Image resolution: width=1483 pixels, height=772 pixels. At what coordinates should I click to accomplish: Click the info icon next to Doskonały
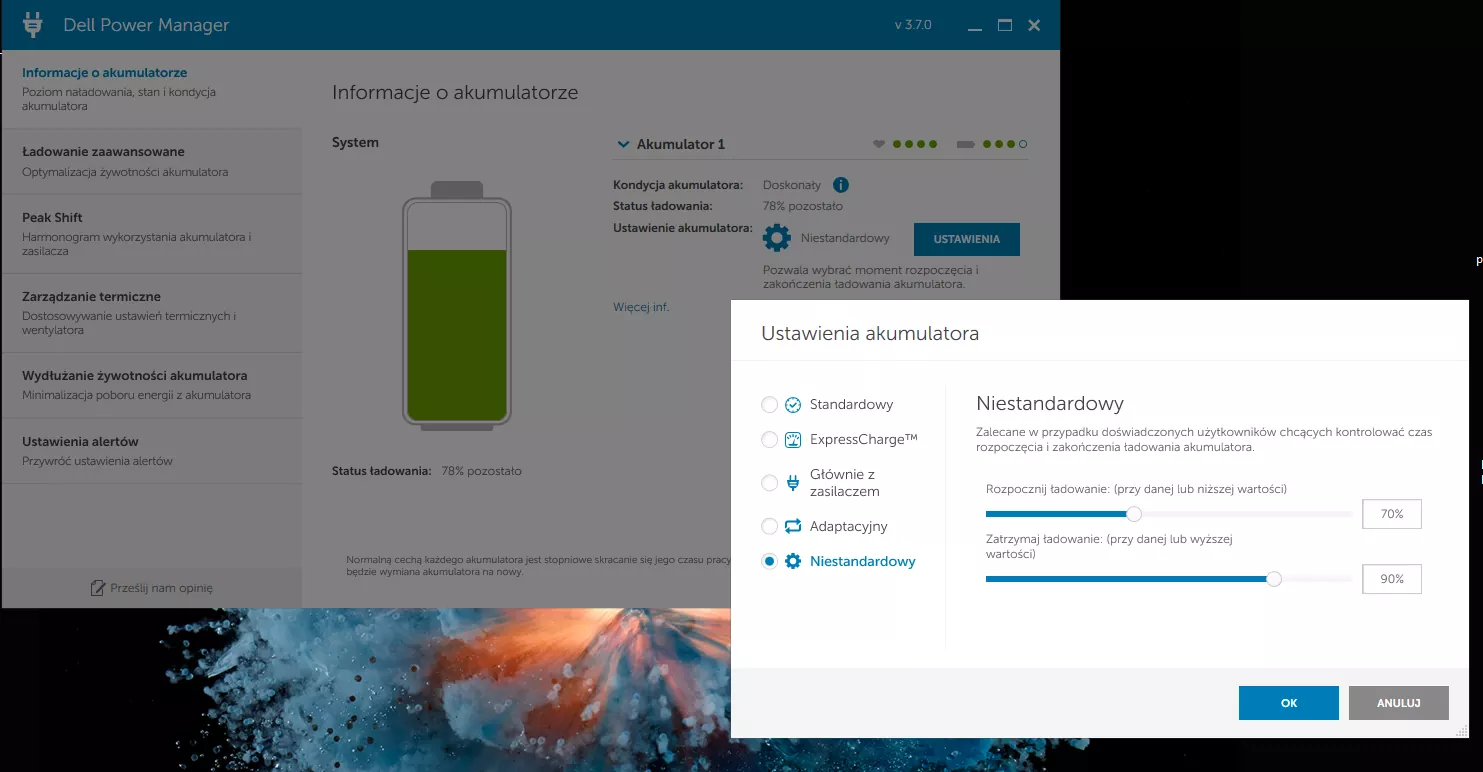click(841, 185)
